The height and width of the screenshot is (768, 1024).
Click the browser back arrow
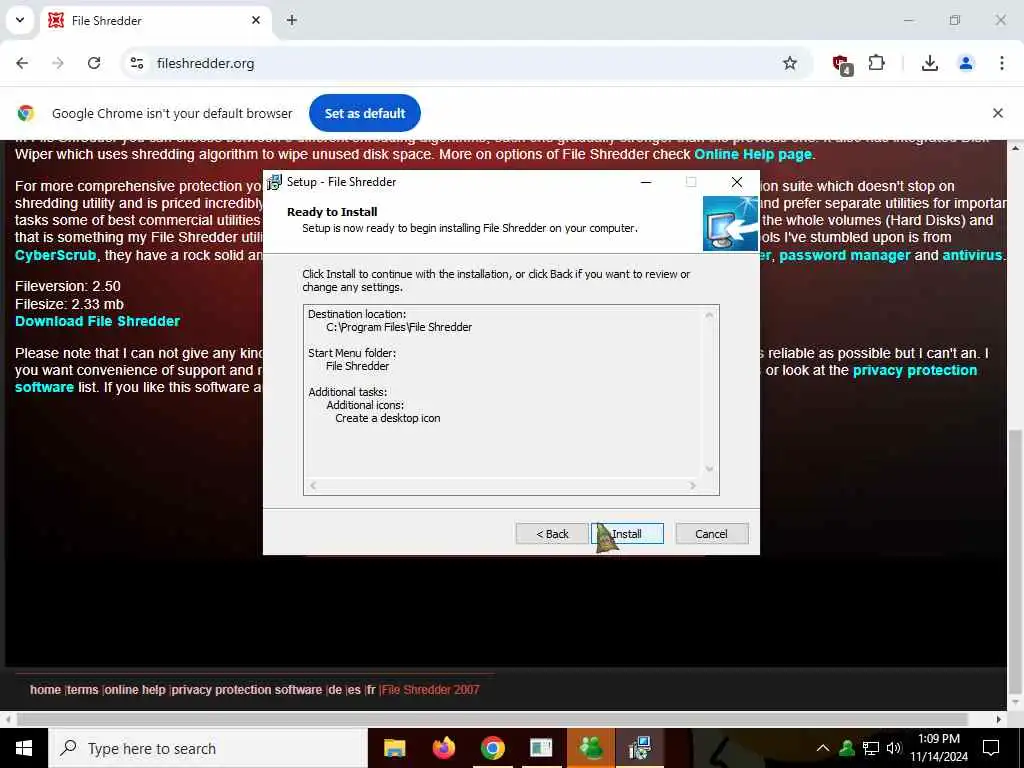(22, 63)
